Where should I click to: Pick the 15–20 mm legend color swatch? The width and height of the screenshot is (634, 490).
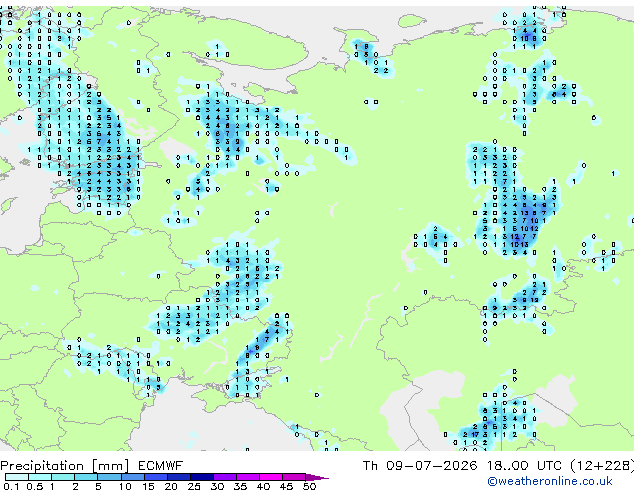[x=156, y=477]
